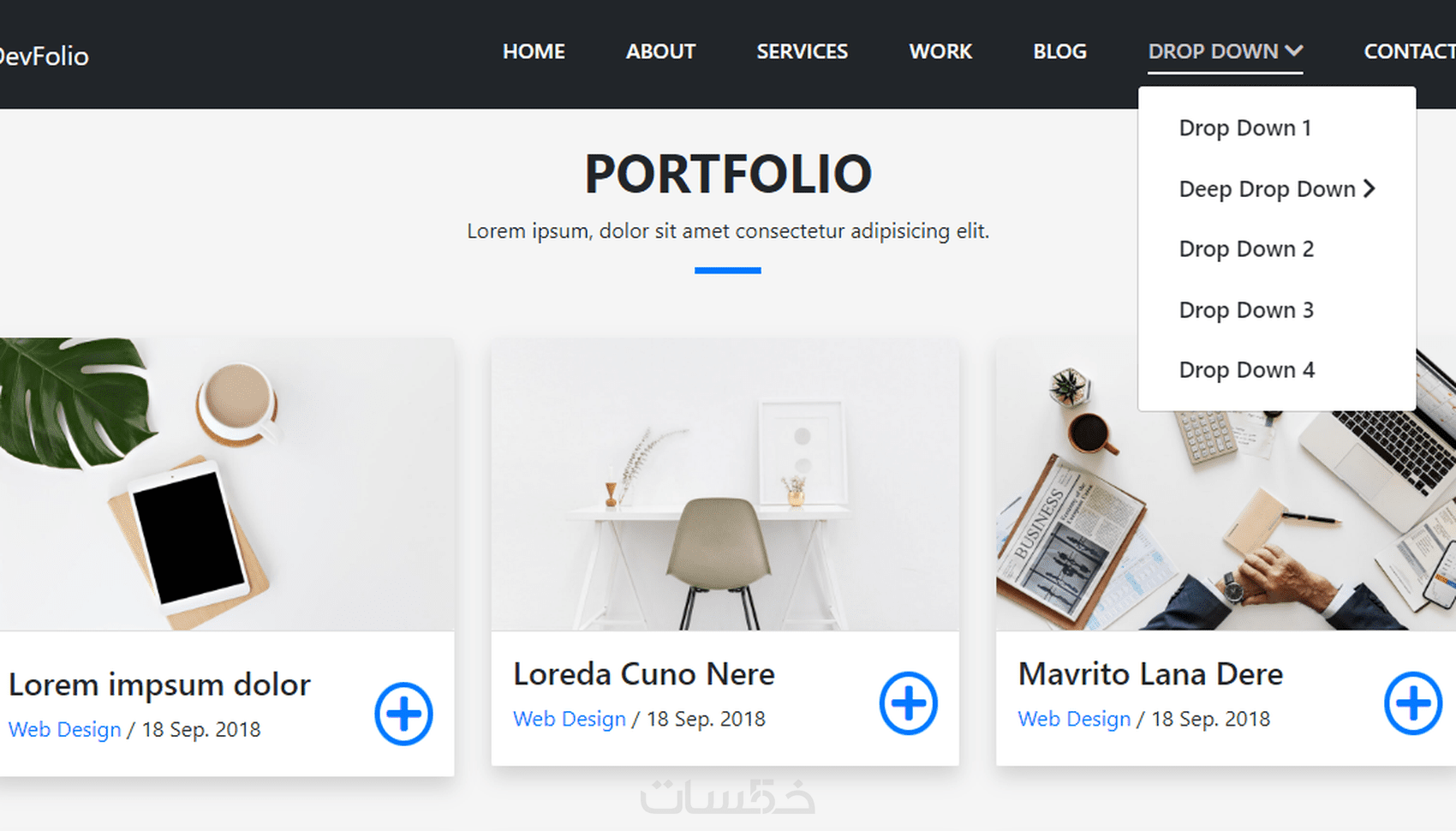Viewport: 1456px width, 831px height.
Task: Open the CONTACT navigation link
Action: pyautogui.click(x=1409, y=51)
